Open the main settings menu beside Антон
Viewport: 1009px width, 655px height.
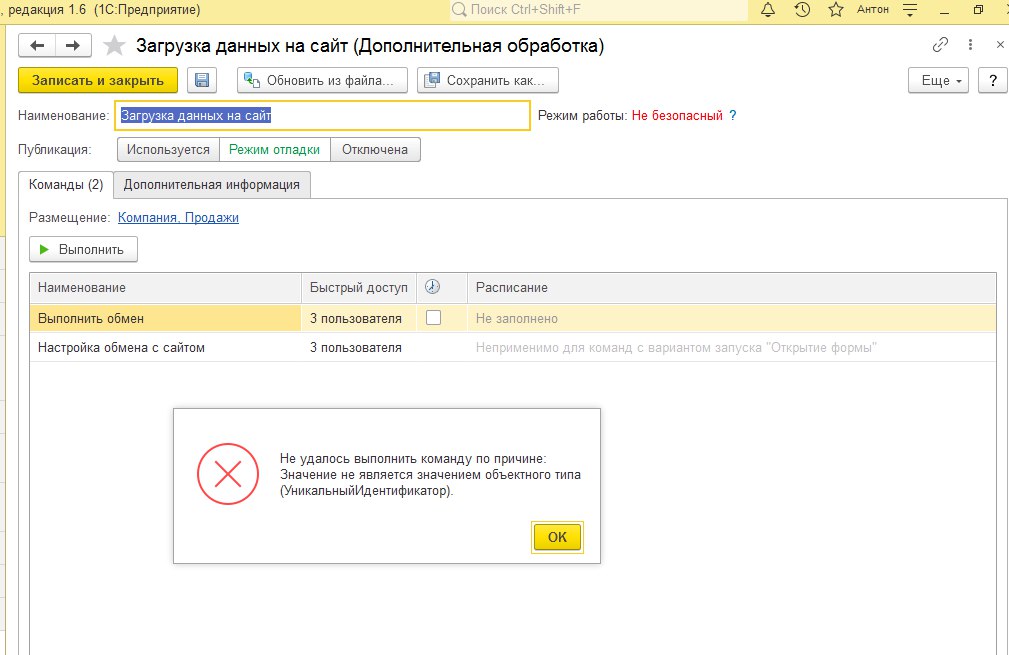pyautogui.click(x=909, y=10)
